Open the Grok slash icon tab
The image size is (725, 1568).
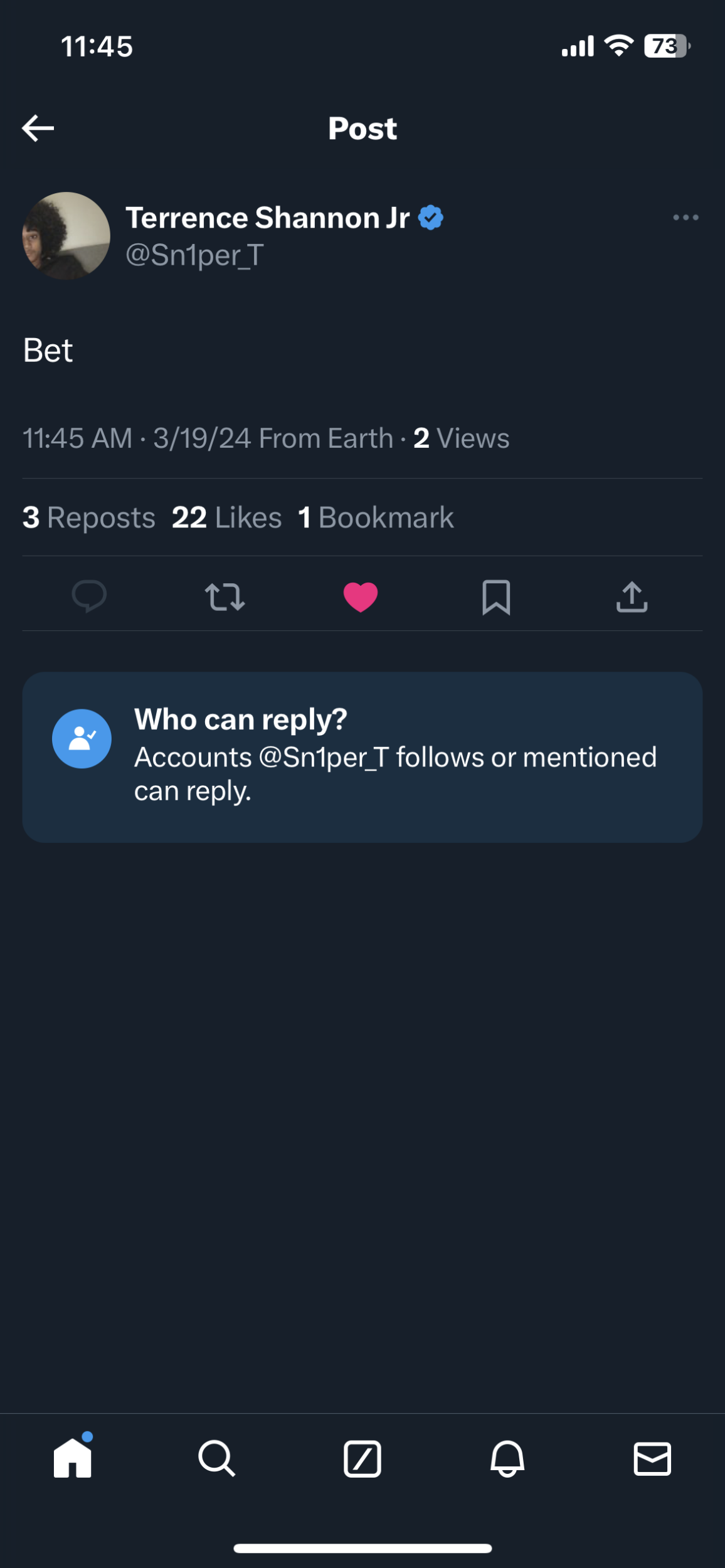pyautogui.click(x=362, y=1459)
